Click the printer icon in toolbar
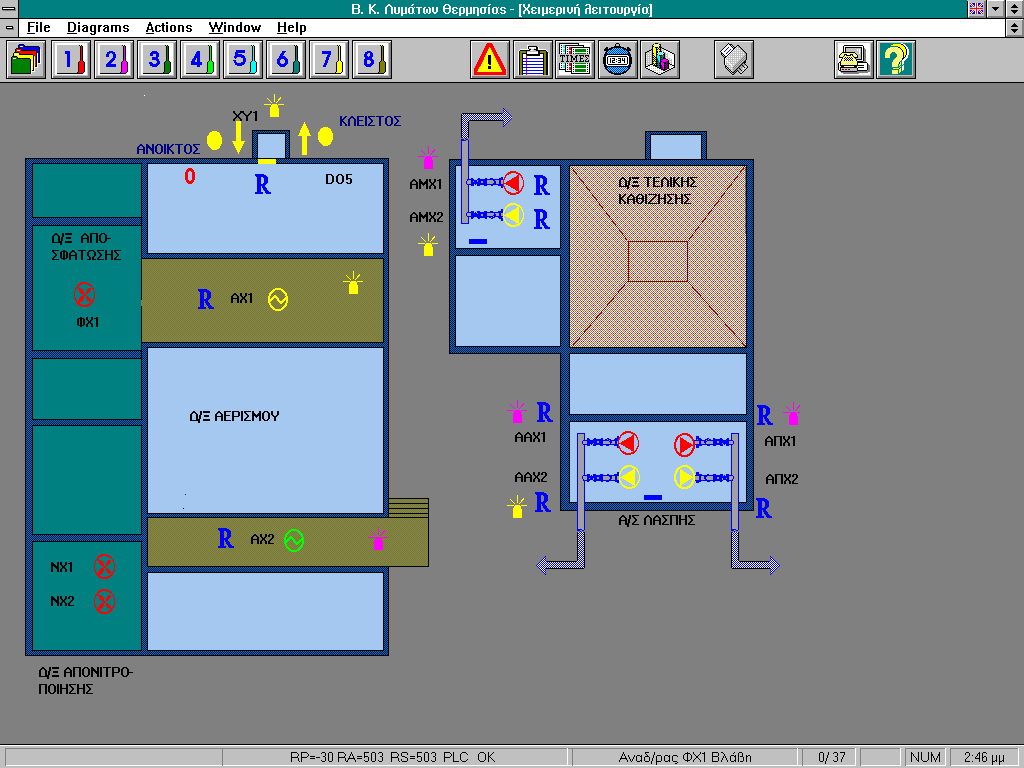The image size is (1024, 768). coord(733,60)
